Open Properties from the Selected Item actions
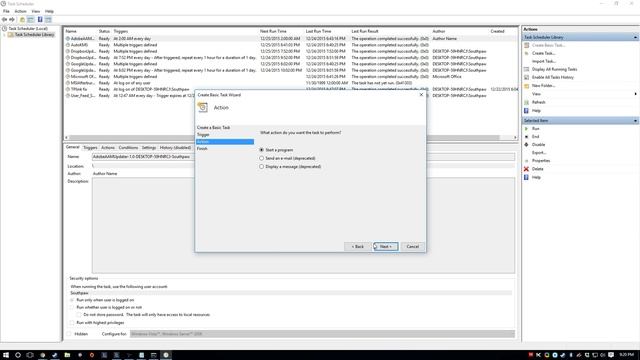Image resolution: width=640 pixels, height=360 pixels. coord(541,161)
